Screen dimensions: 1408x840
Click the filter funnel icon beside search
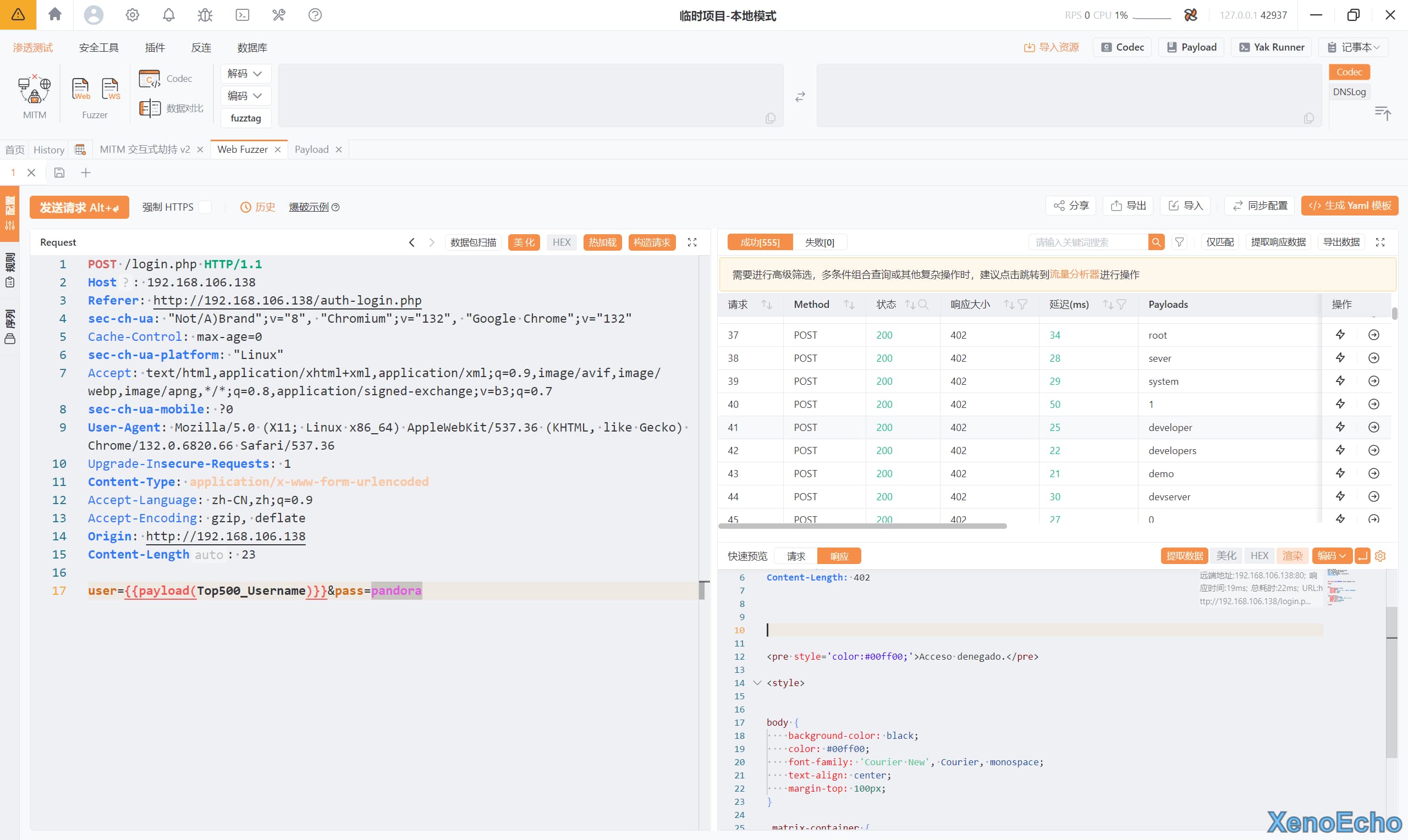point(1179,242)
